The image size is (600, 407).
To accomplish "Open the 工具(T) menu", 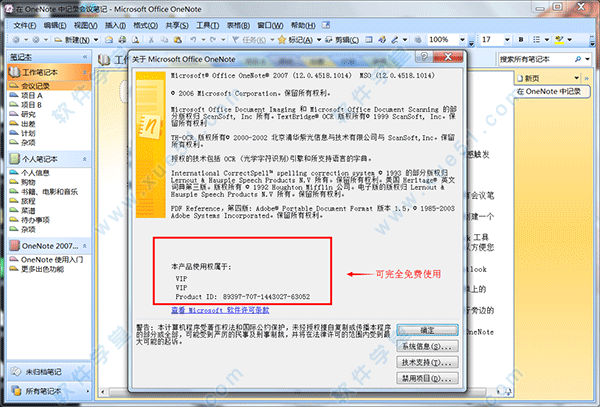I will [207, 26].
